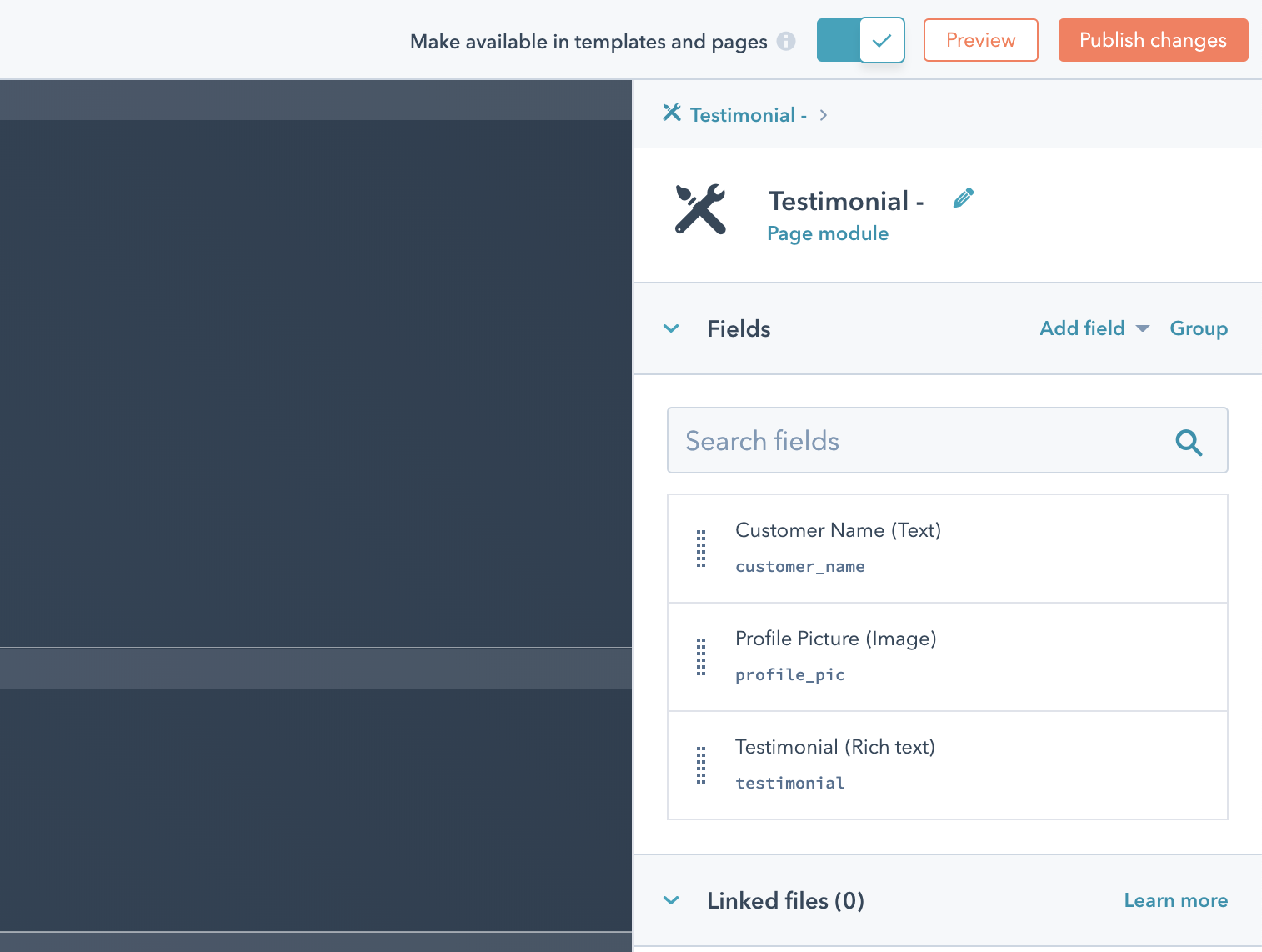Select the customer_name variable text
1262x952 pixels.
point(800,567)
